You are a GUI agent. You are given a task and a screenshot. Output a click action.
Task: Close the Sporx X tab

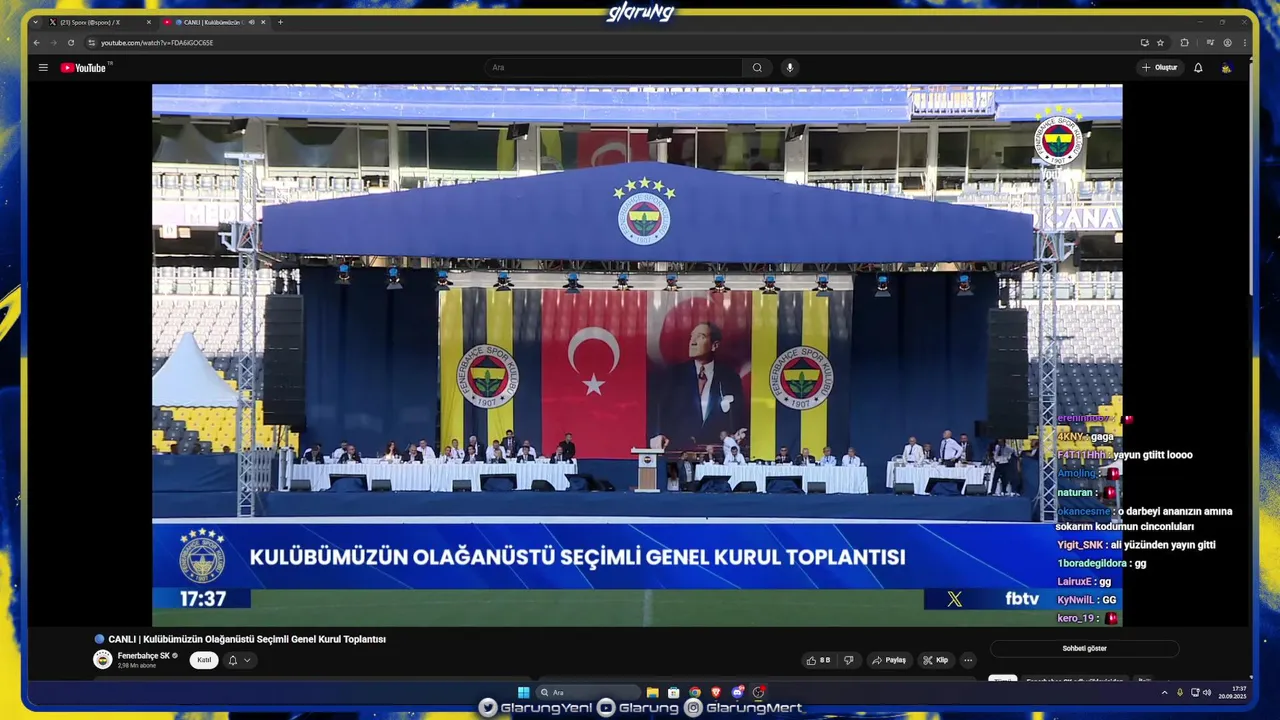pyautogui.click(x=149, y=22)
